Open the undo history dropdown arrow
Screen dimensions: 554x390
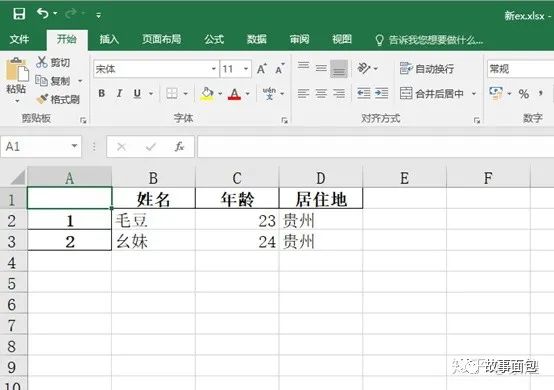[x=55, y=14]
